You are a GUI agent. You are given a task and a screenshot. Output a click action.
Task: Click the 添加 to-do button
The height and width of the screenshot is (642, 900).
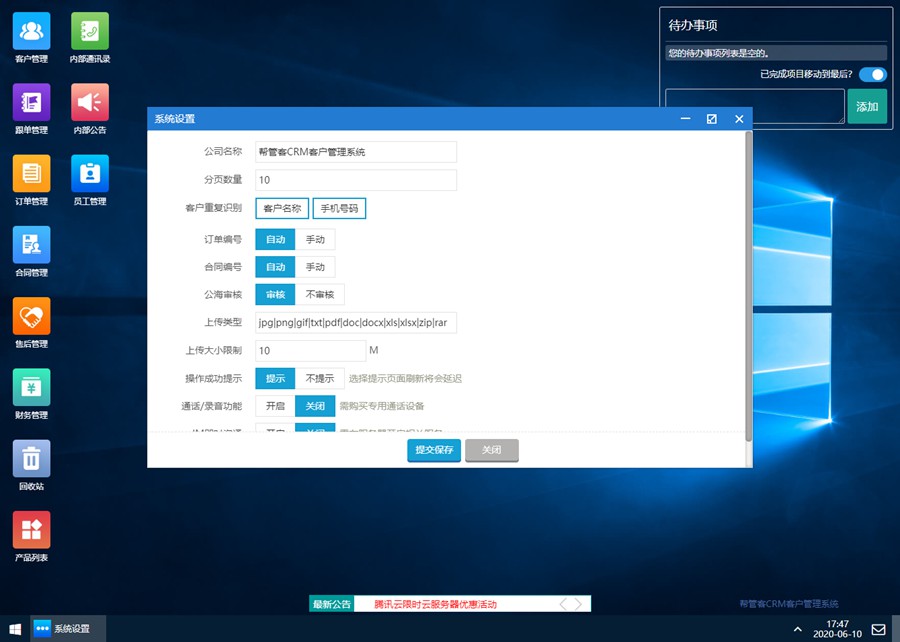(x=867, y=106)
